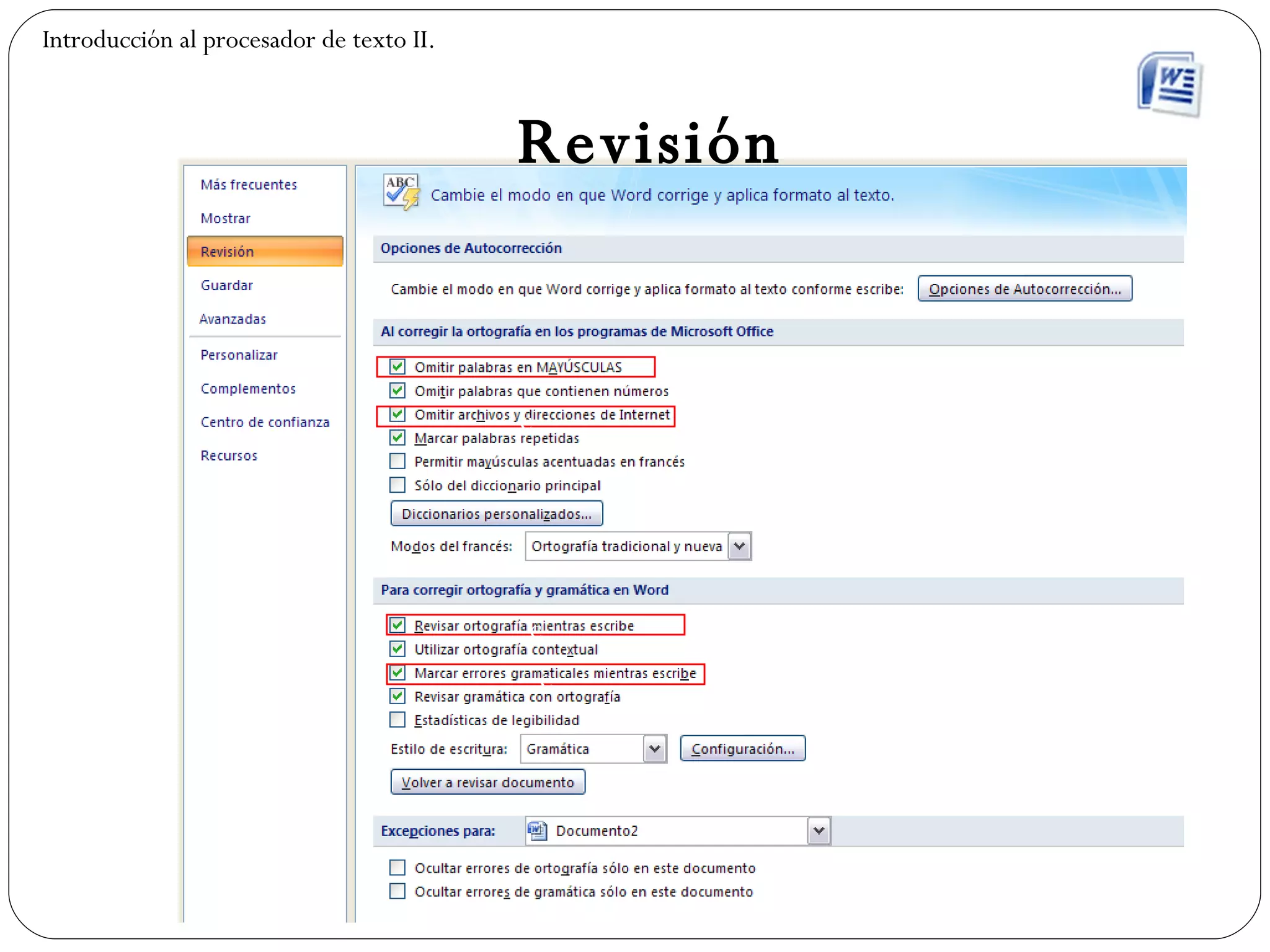1270x952 pixels.
Task: Switch to the Avanzadas category
Action: (x=233, y=319)
